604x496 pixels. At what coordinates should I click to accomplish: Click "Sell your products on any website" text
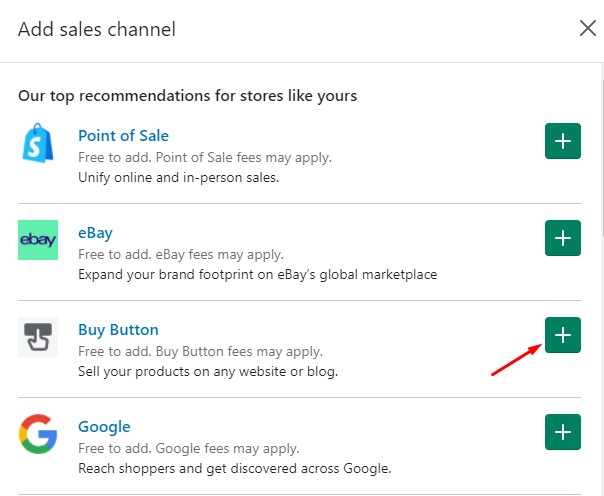(x=208, y=372)
